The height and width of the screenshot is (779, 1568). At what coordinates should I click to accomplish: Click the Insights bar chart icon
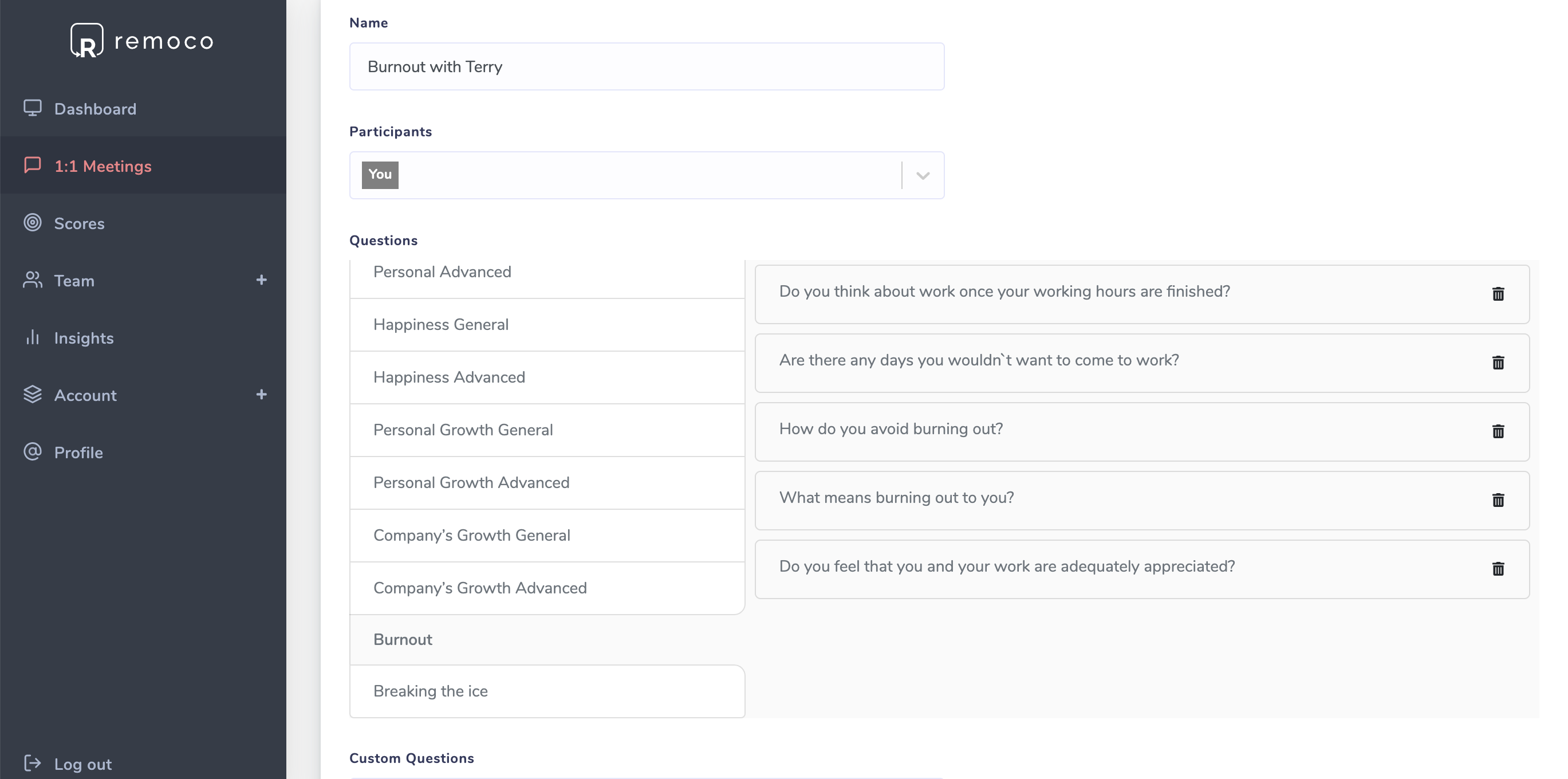pyautogui.click(x=32, y=337)
